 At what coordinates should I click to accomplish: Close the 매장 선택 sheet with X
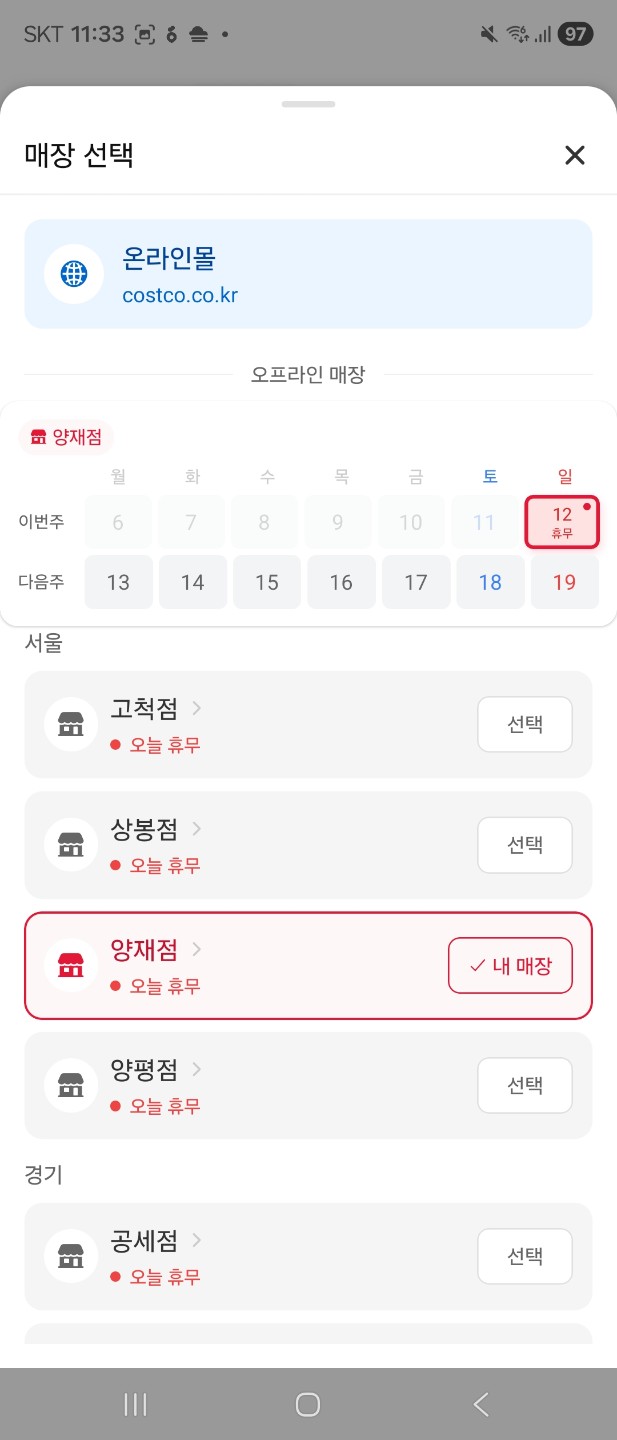574,155
